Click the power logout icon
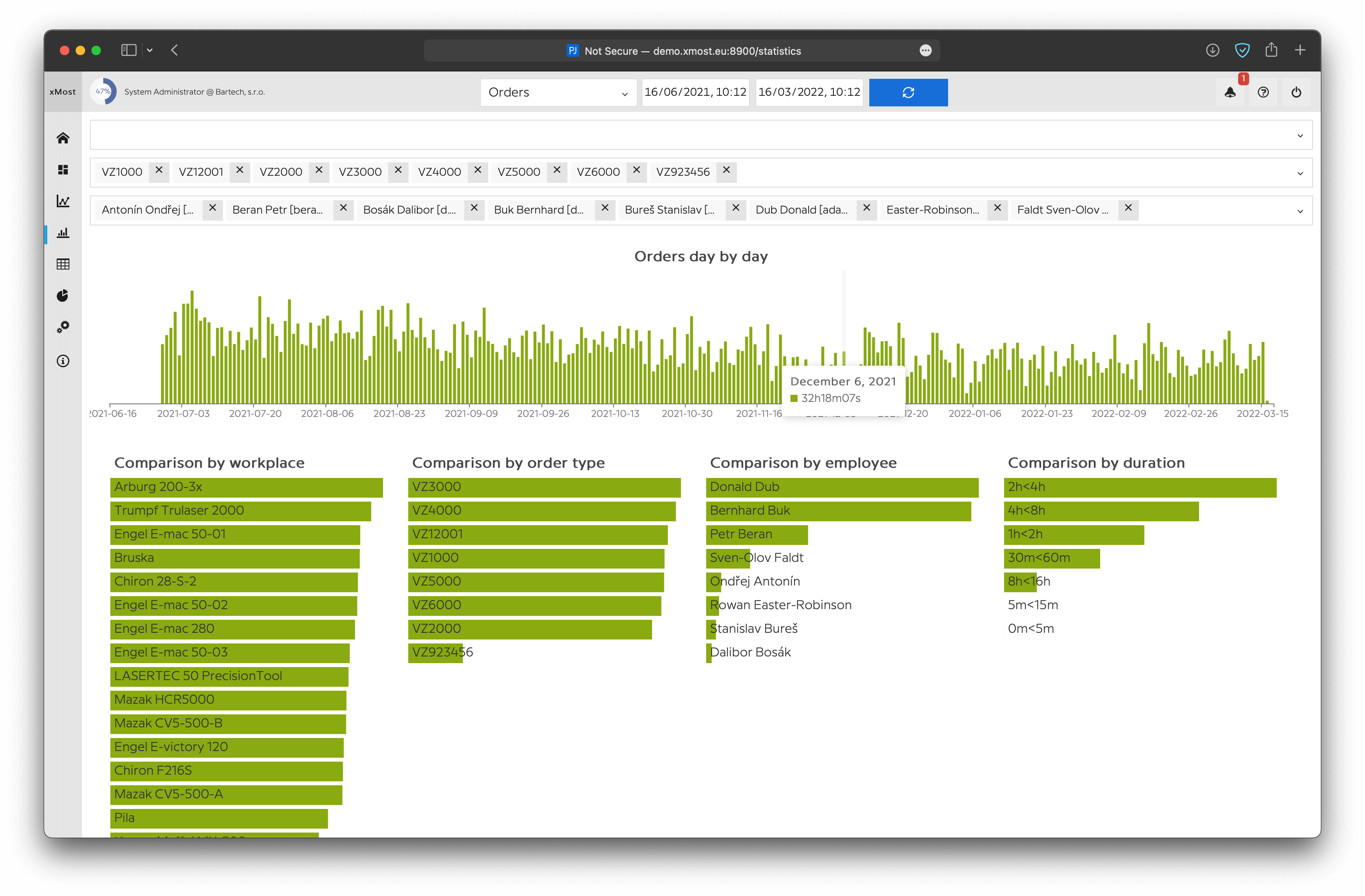Image resolution: width=1365 pixels, height=896 pixels. [x=1296, y=92]
